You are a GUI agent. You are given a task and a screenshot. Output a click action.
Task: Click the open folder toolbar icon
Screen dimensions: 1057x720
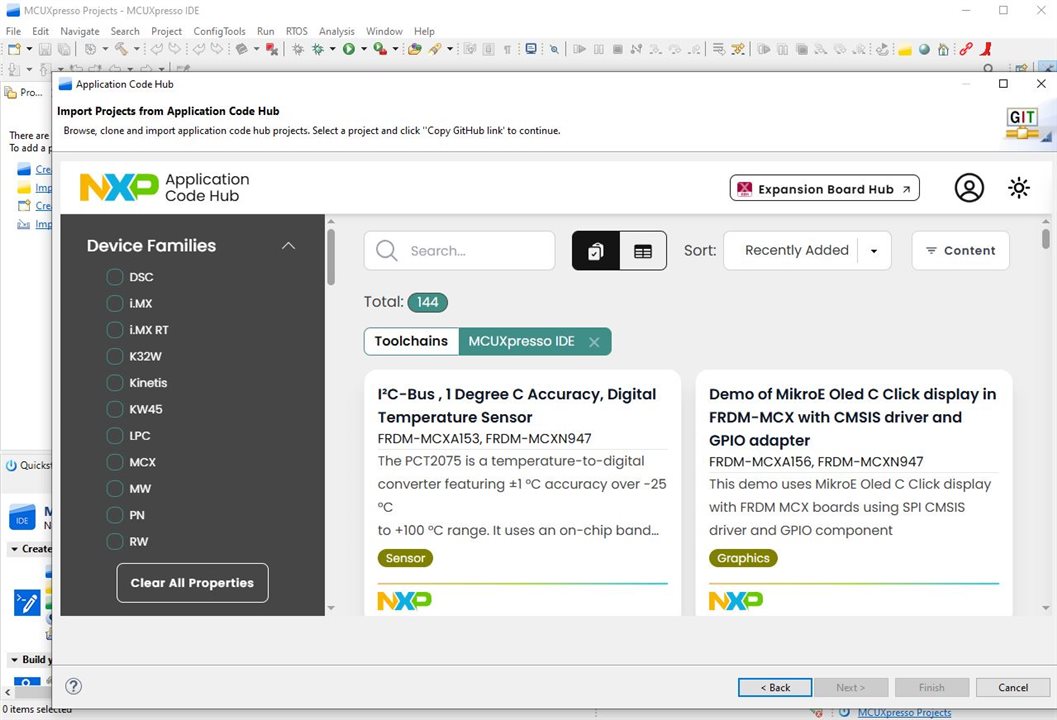[415, 49]
